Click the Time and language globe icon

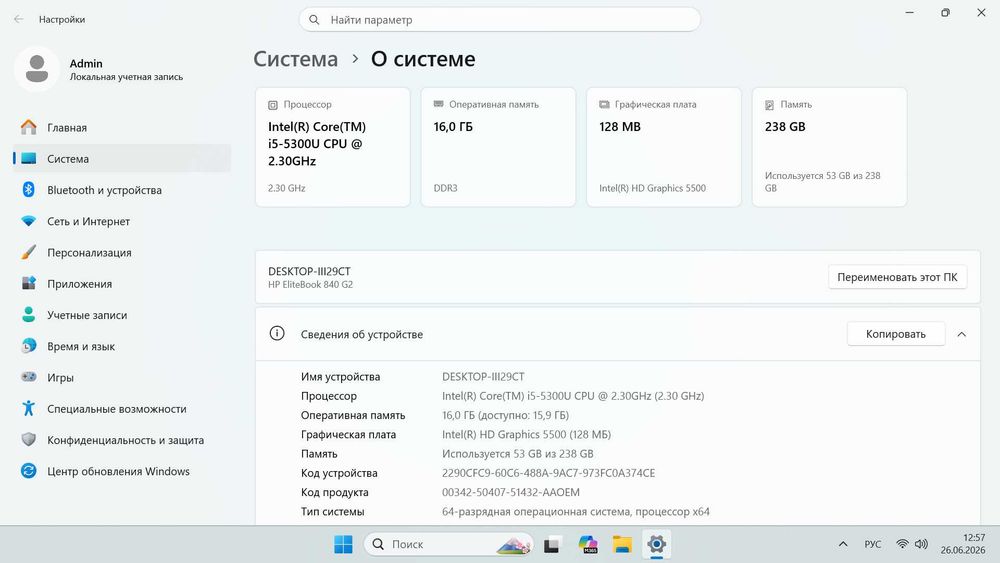[x=29, y=346]
